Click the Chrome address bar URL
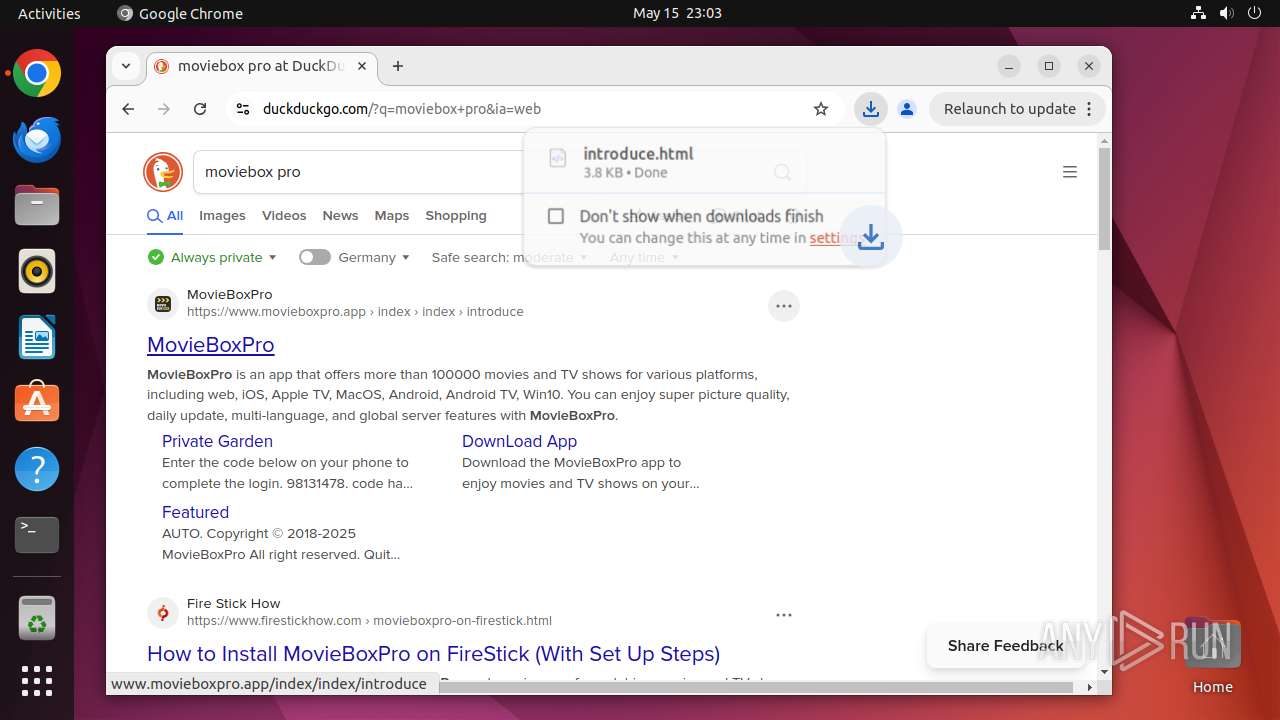This screenshot has width=1280, height=720. tap(402, 109)
